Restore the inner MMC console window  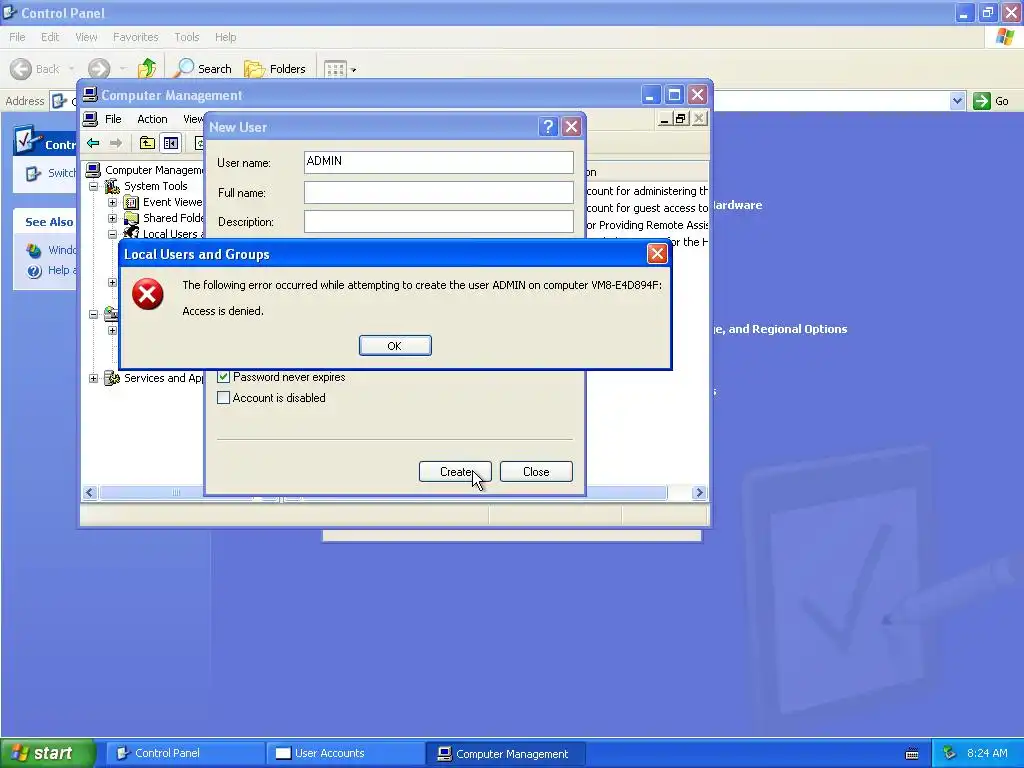point(681,118)
